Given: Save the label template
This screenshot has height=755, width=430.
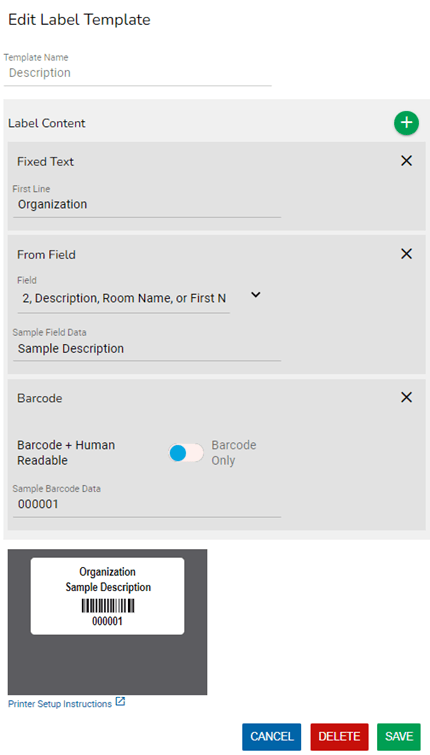Looking at the screenshot, I should 399,737.
